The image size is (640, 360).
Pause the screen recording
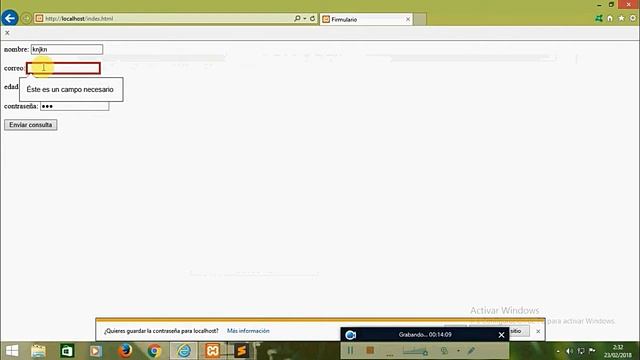click(350, 350)
